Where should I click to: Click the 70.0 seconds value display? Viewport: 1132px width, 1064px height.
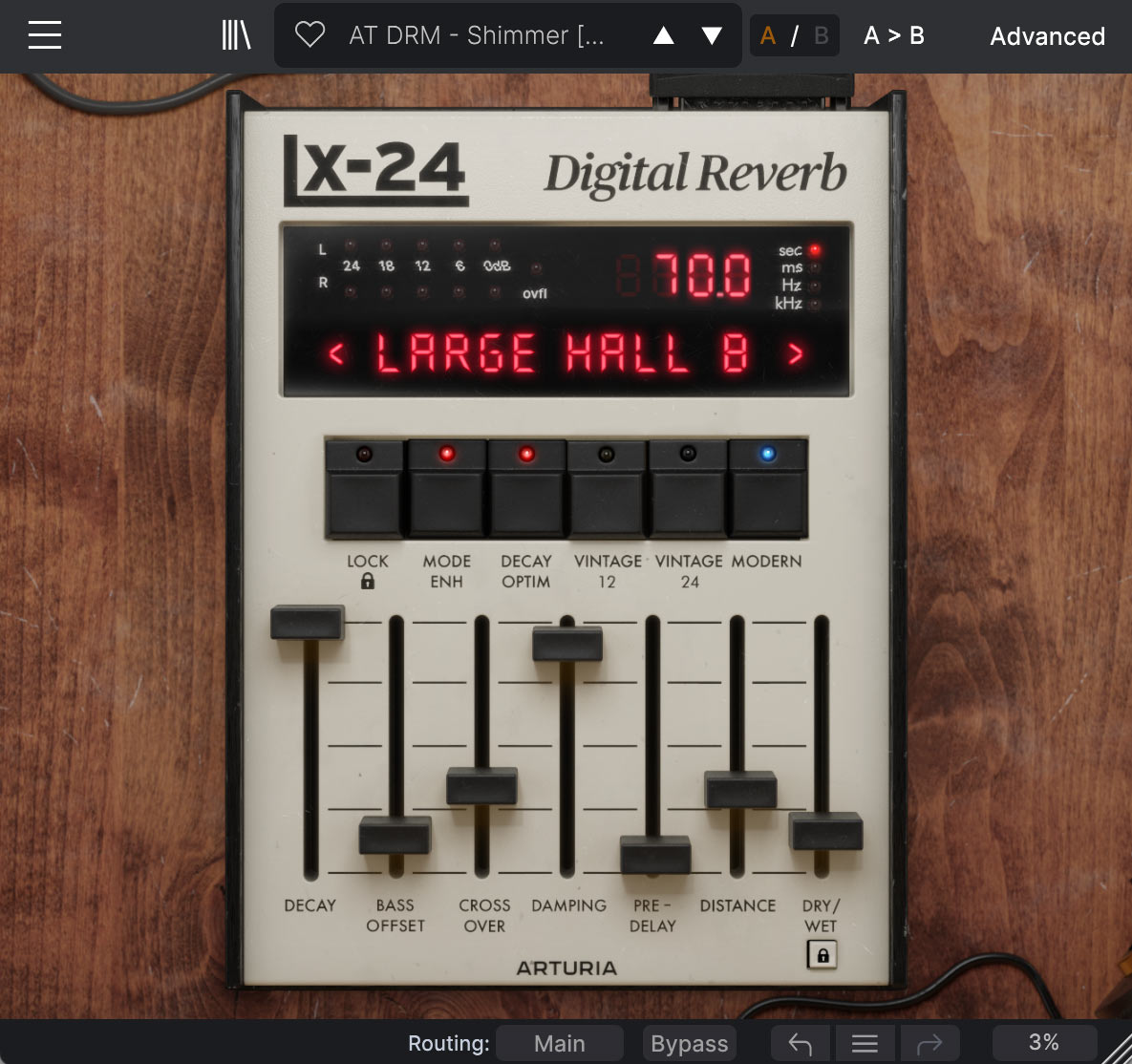pyautogui.click(x=702, y=275)
